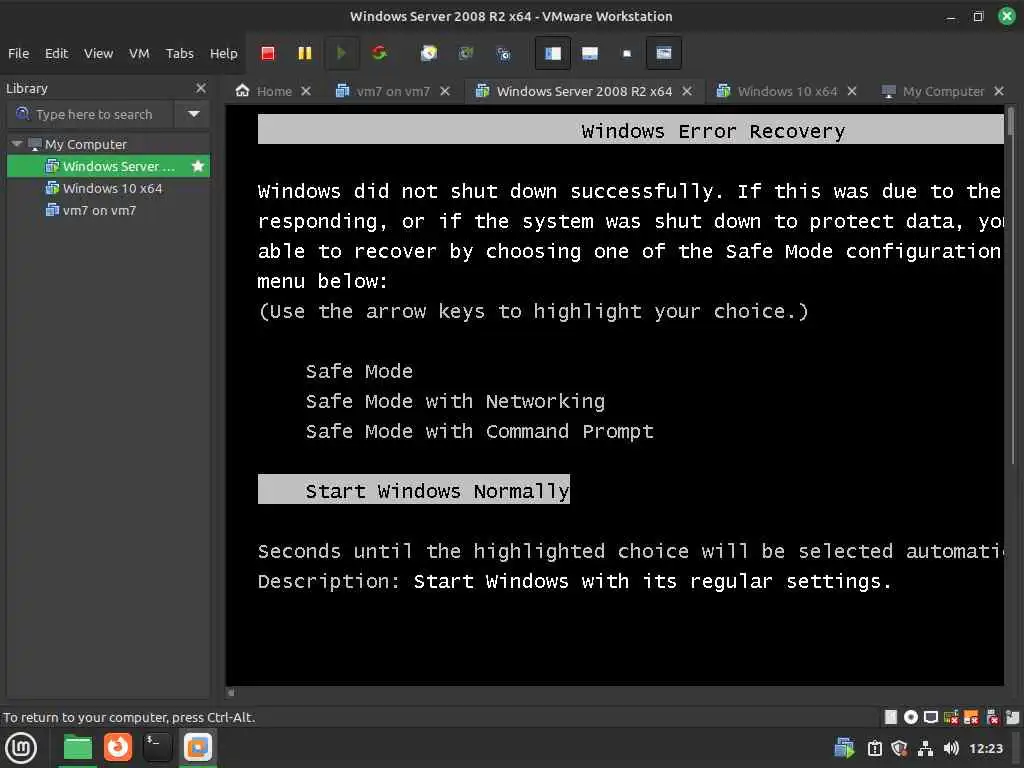This screenshot has height=768, width=1024.
Task: Select Windows Server in the library tree
Action: coord(108,166)
